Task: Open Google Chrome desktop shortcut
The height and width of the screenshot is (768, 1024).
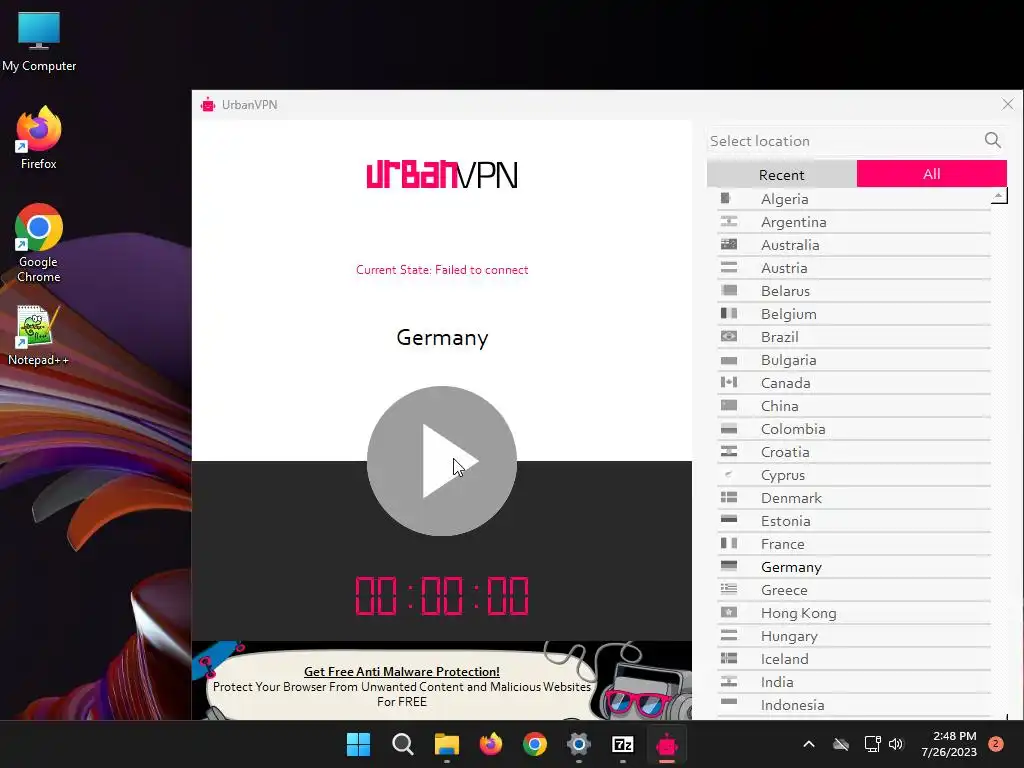Action: click(x=39, y=243)
